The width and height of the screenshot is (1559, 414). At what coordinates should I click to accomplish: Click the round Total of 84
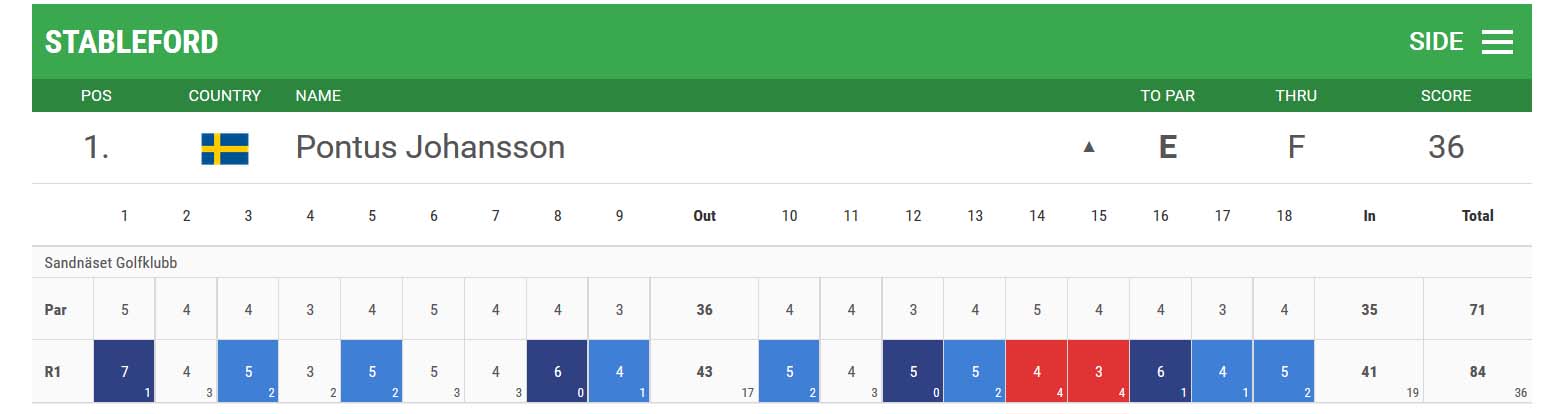1477,371
